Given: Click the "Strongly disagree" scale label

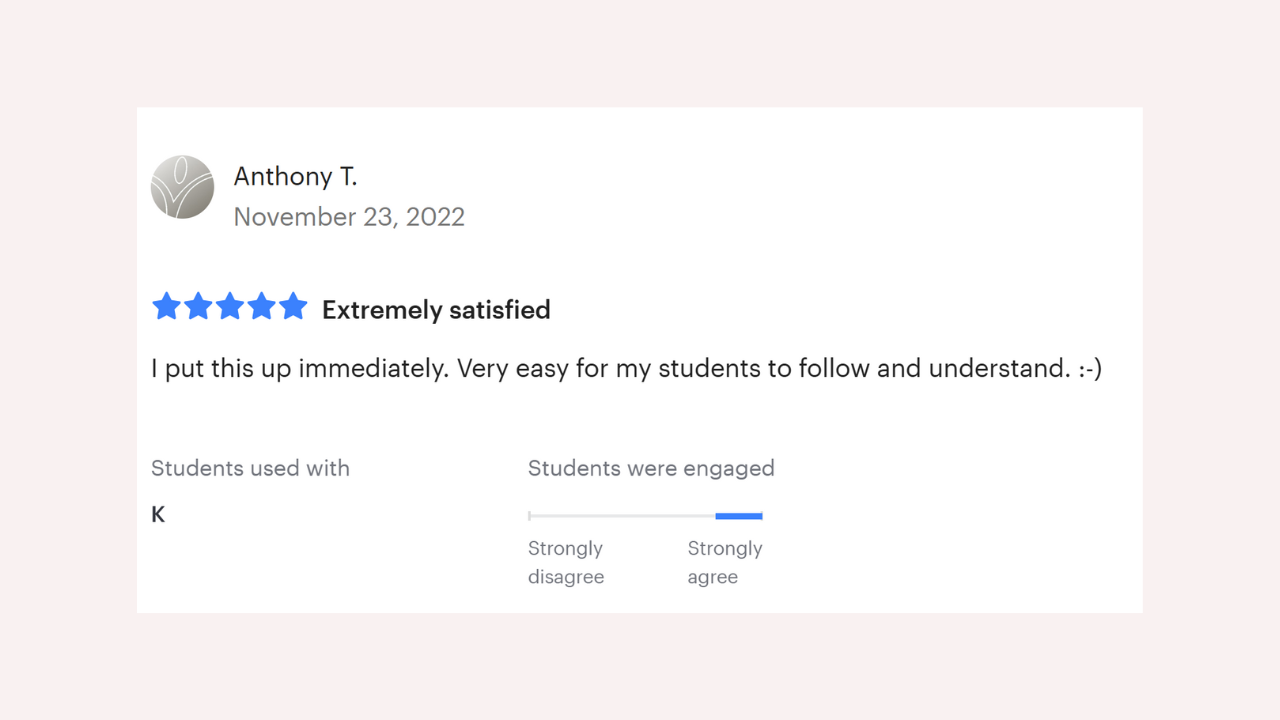Looking at the screenshot, I should click(566, 562).
